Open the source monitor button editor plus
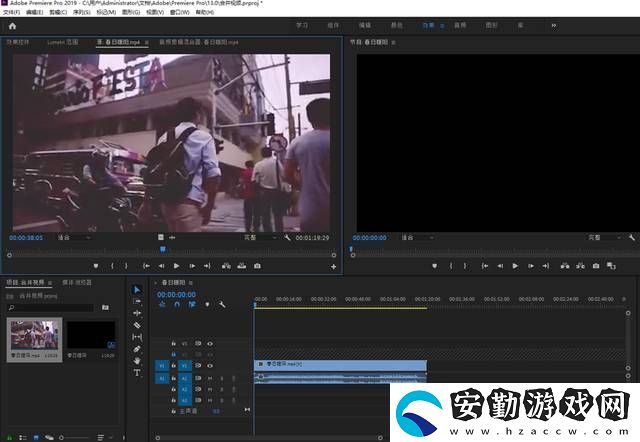The image size is (640, 442). (x=333, y=267)
